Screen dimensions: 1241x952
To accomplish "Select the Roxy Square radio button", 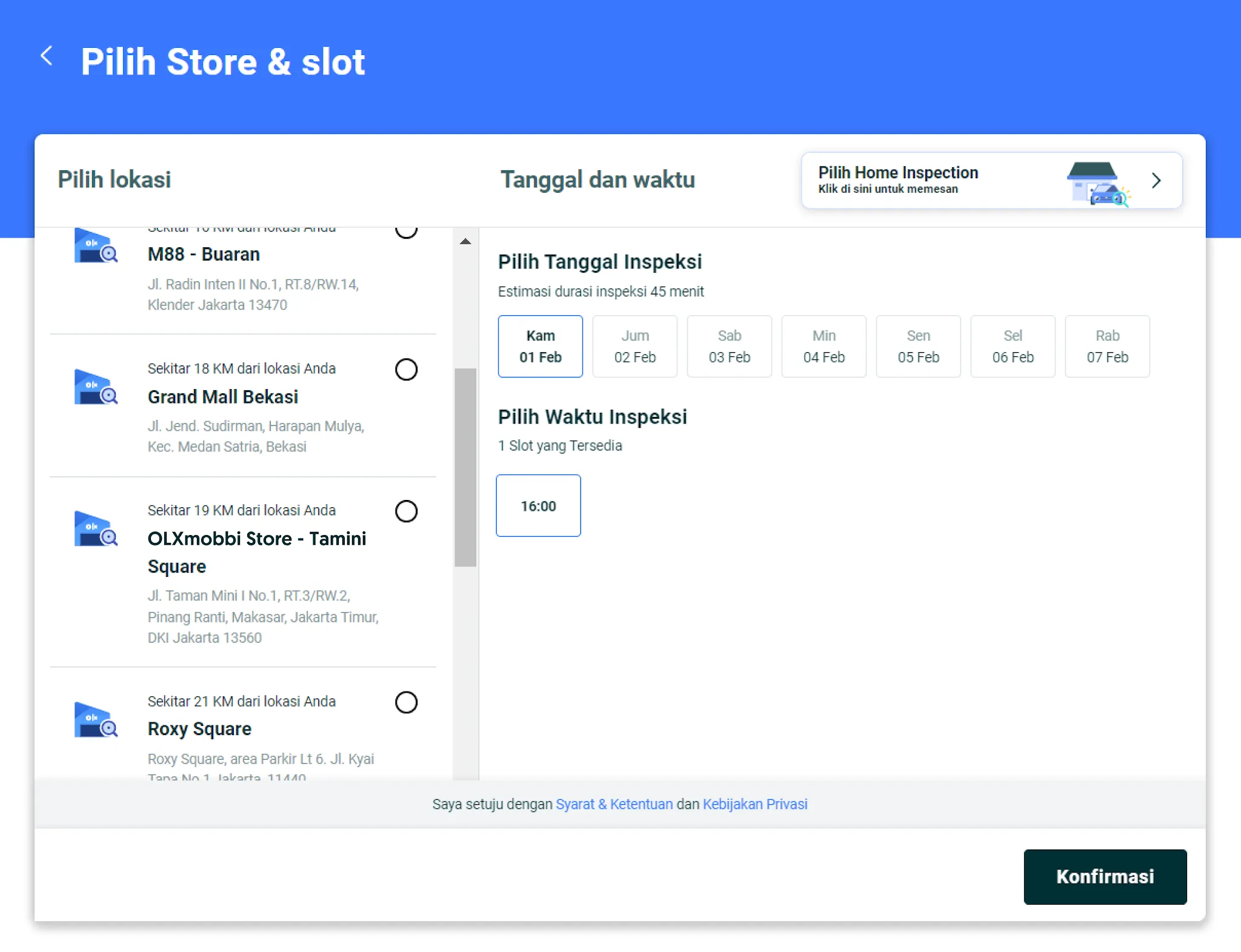I will tap(406, 702).
